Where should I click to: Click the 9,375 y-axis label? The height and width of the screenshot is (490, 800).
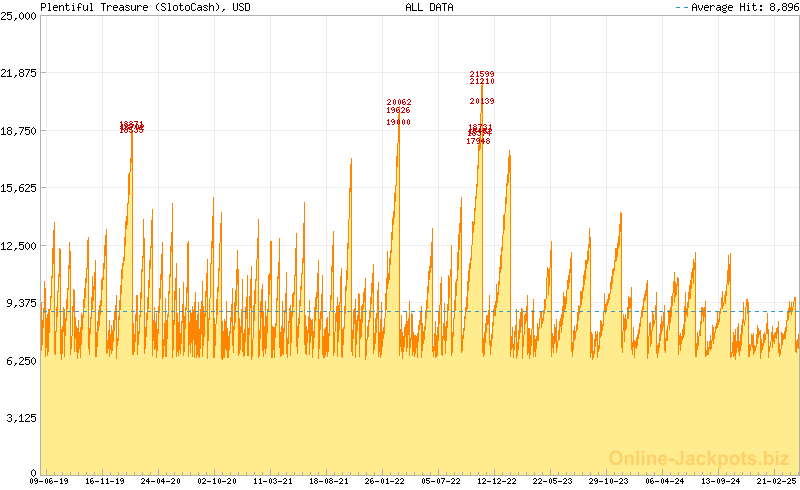click(21, 303)
